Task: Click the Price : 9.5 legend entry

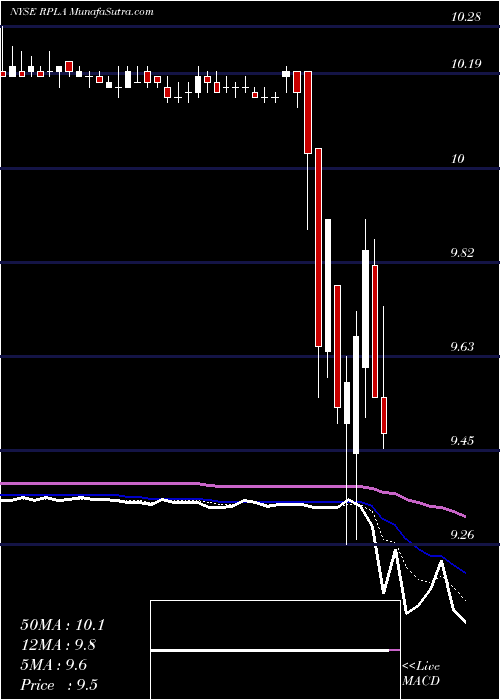Action: point(59,685)
